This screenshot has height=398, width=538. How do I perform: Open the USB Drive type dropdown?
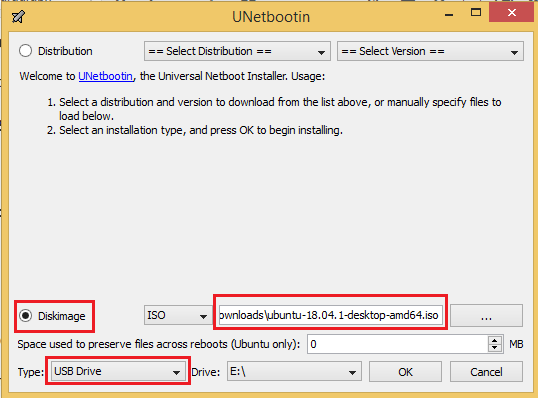[x=117, y=371]
